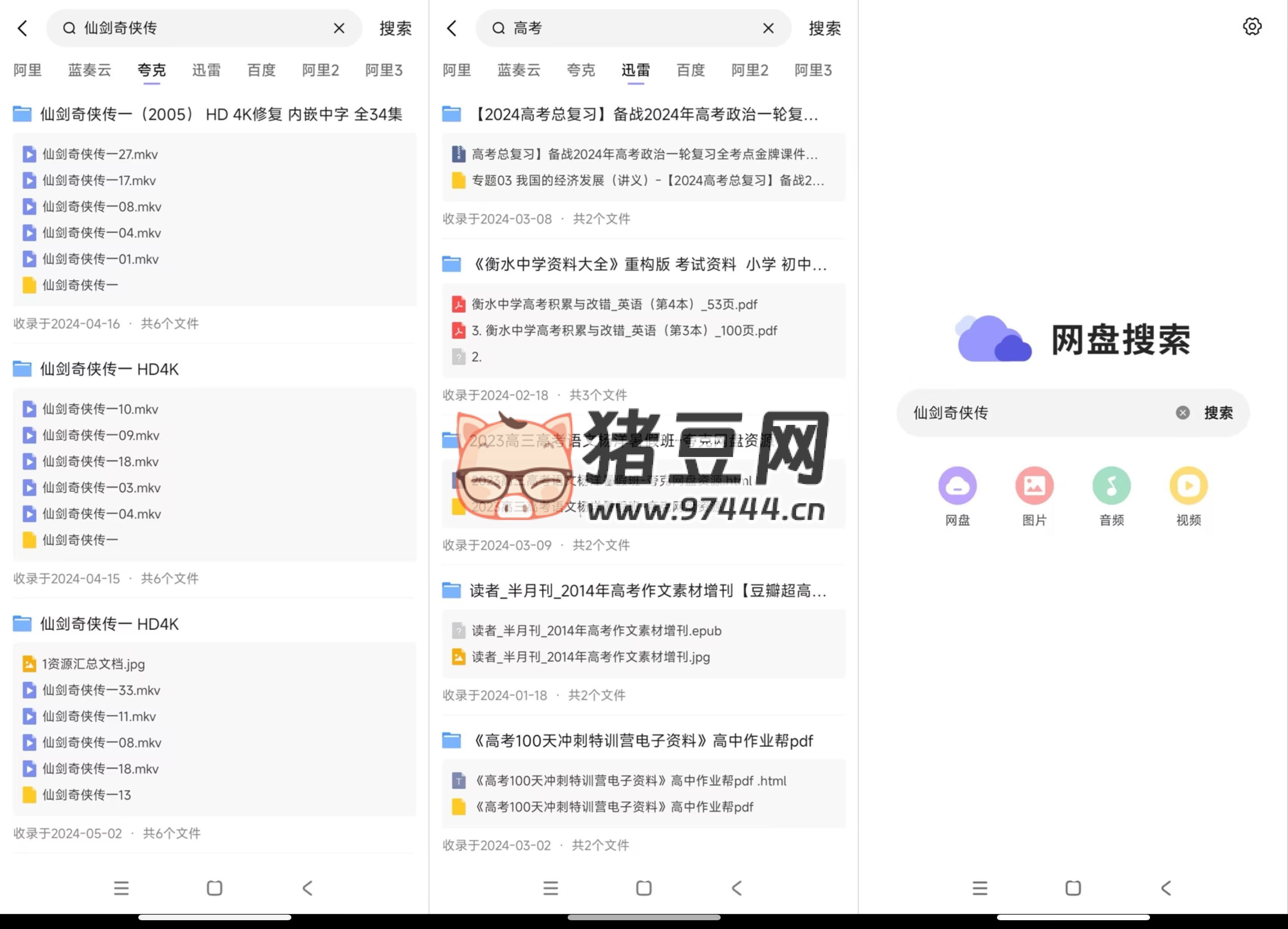Tap the 视频 category icon

click(x=1188, y=485)
